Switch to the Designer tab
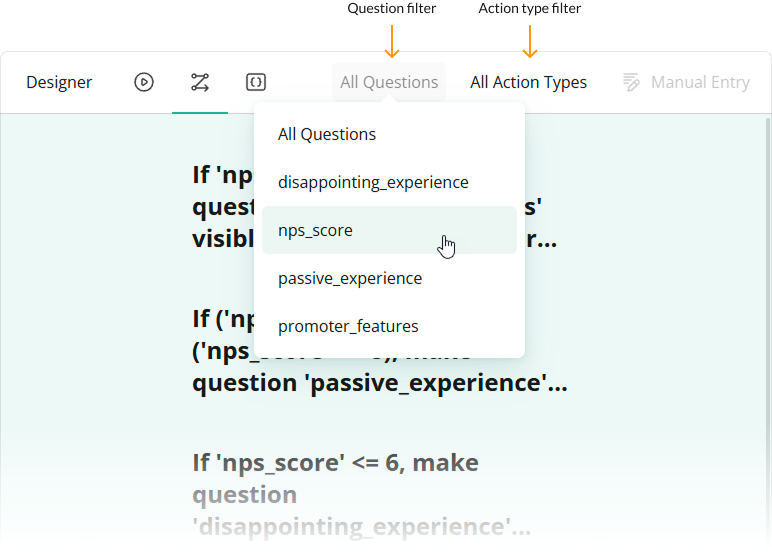 pyautogui.click(x=59, y=82)
